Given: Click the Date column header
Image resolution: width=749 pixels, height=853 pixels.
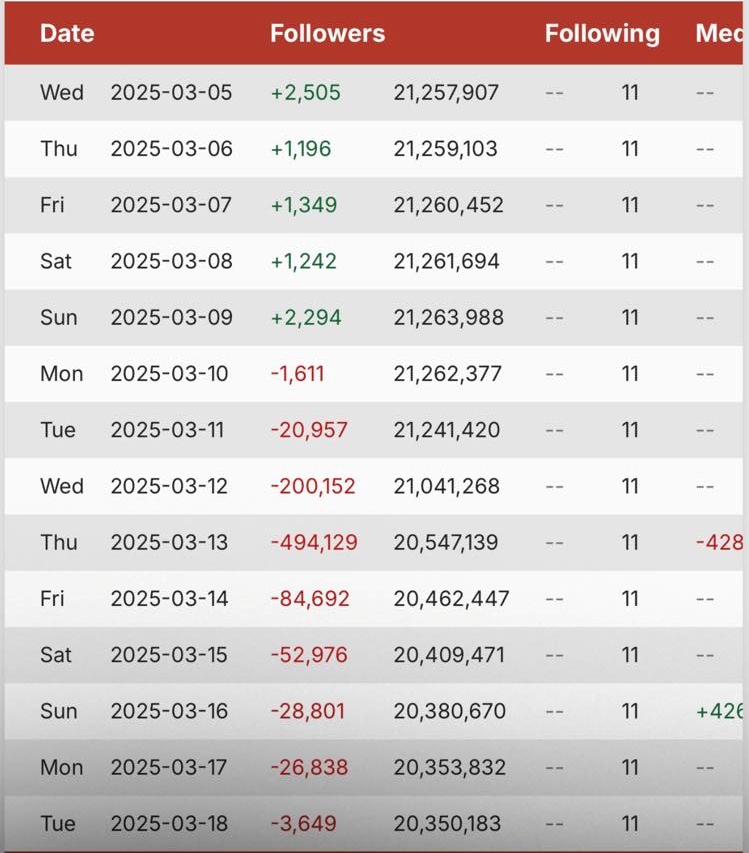Looking at the screenshot, I should point(67,33).
